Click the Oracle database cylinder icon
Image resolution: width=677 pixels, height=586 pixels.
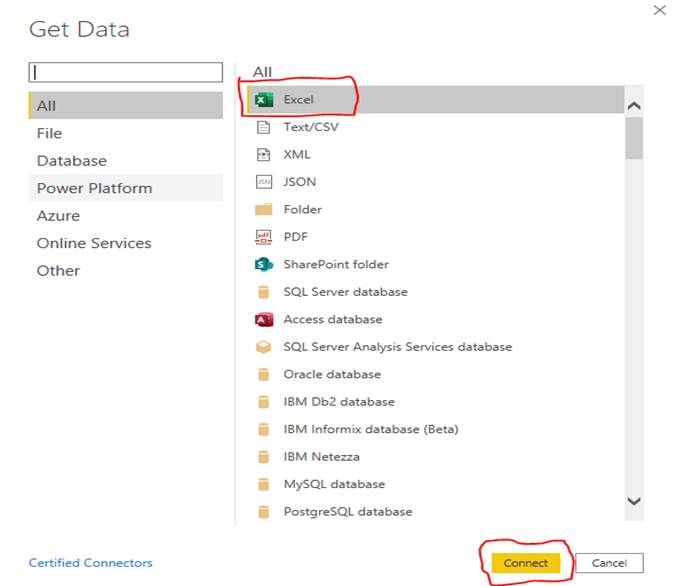263,374
